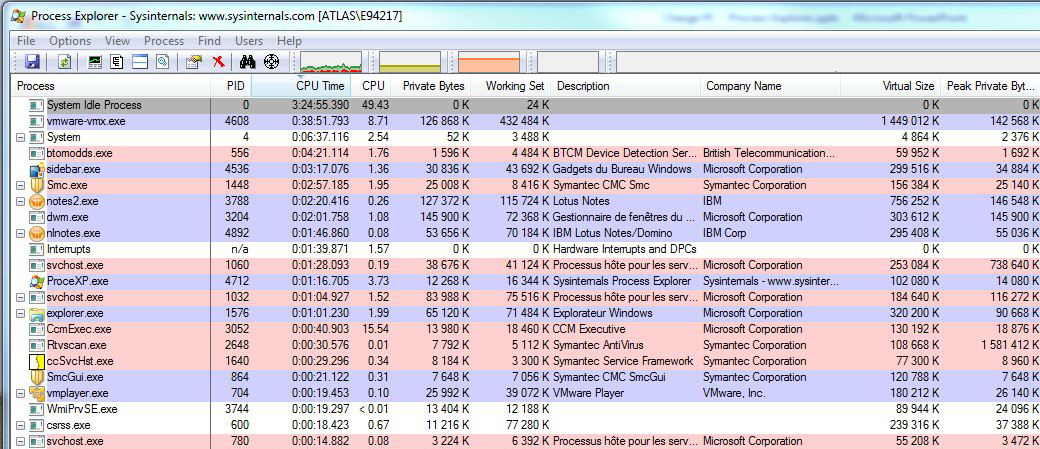Open the System Information toolbar icon
Viewport: 1040px width, 449px height.
(x=96, y=62)
